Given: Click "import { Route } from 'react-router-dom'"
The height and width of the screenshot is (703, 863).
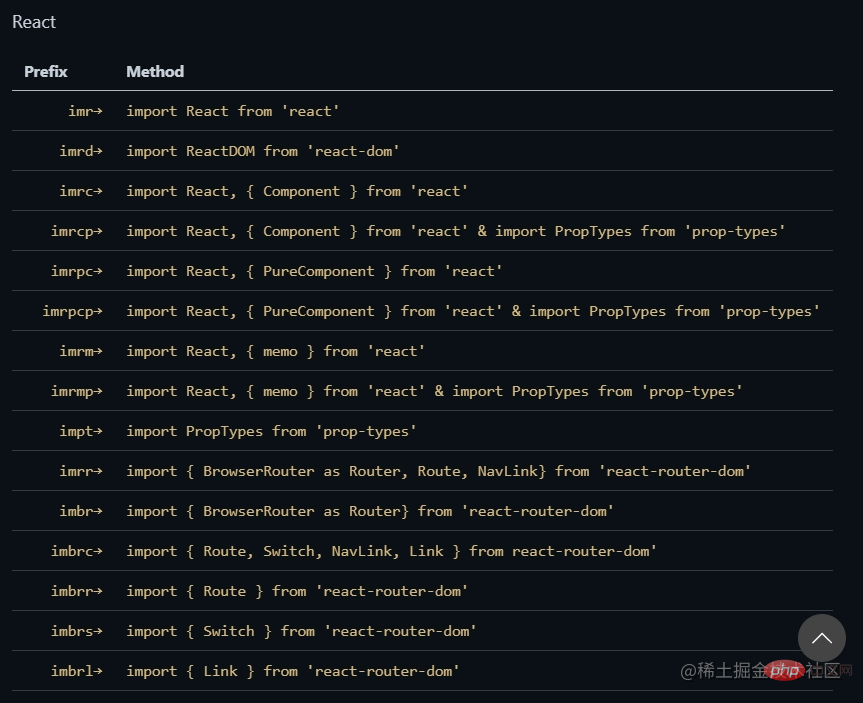Looking at the screenshot, I should pyautogui.click(x=297, y=591).
